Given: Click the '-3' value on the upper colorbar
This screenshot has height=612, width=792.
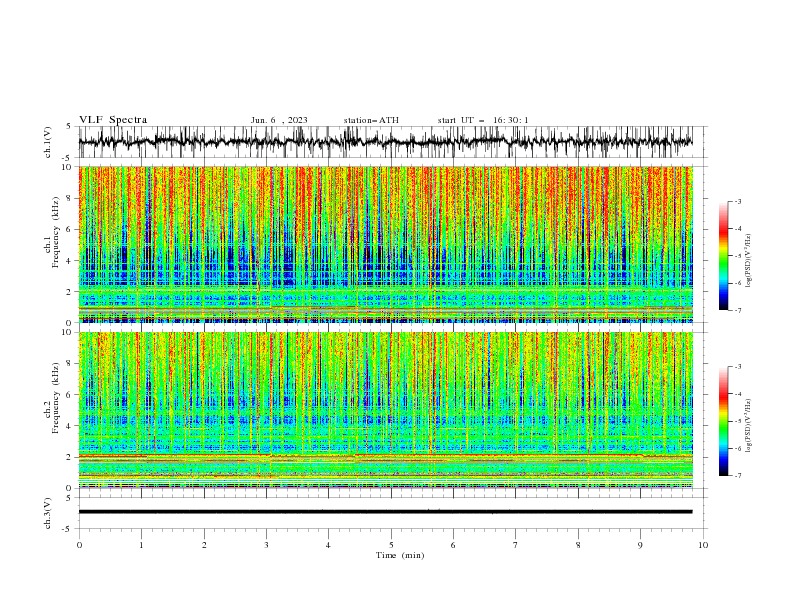Looking at the screenshot, I should click(737, 201).
